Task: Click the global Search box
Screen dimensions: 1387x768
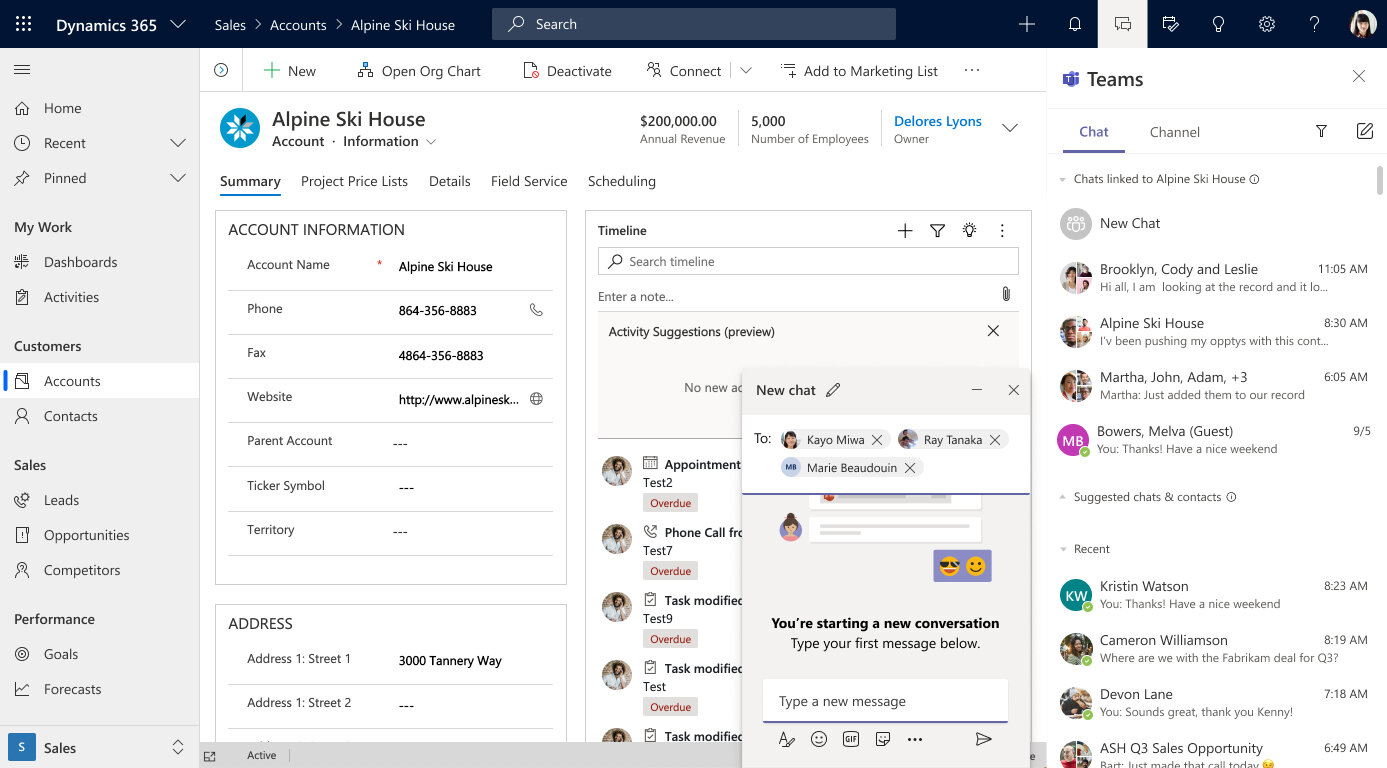Action: [694, 24]
